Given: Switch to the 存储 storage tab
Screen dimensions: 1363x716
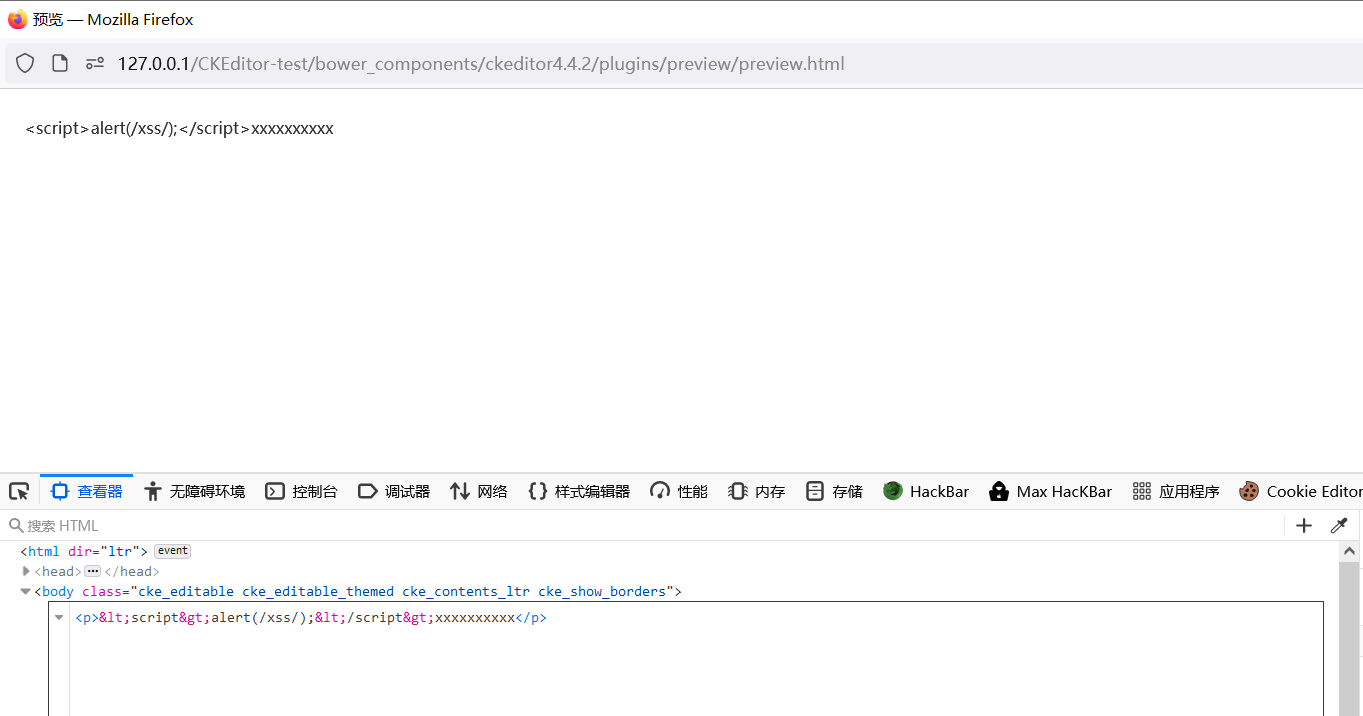Looking at the screenshot, I should 834,491.
